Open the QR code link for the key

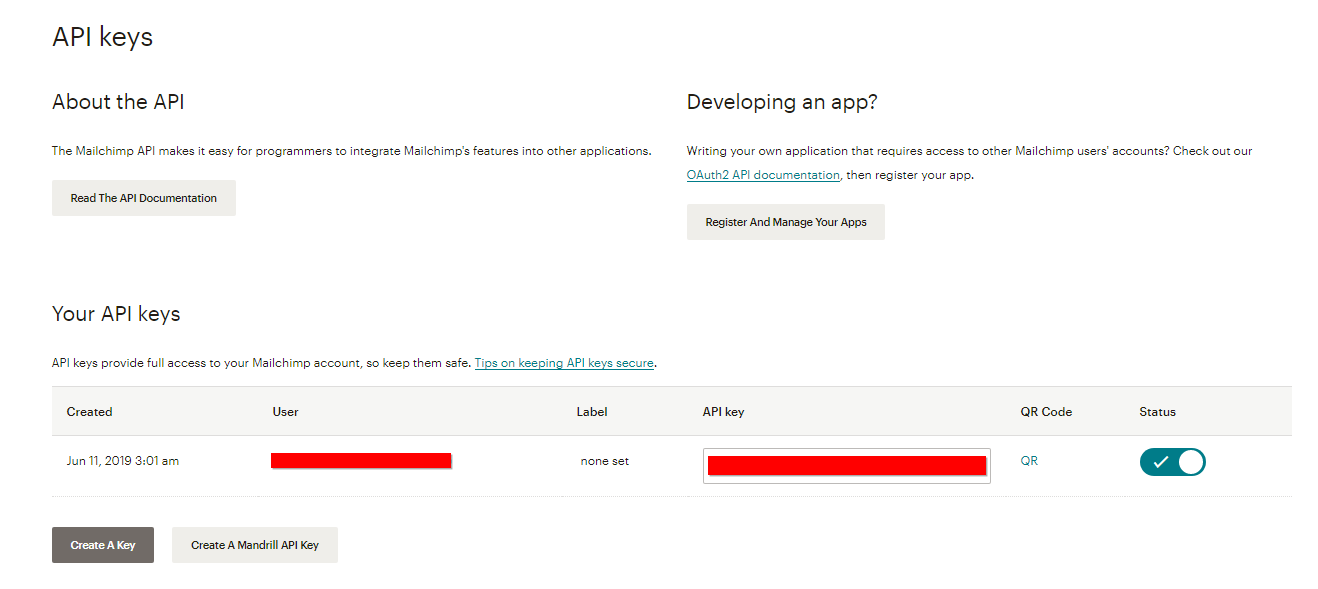coord(1029,461)
